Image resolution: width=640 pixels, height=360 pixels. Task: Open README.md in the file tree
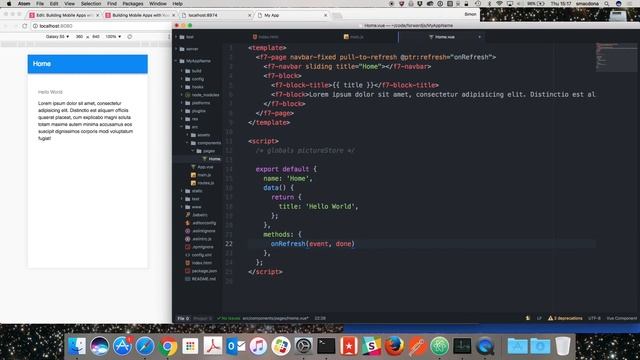coord(200,279)
